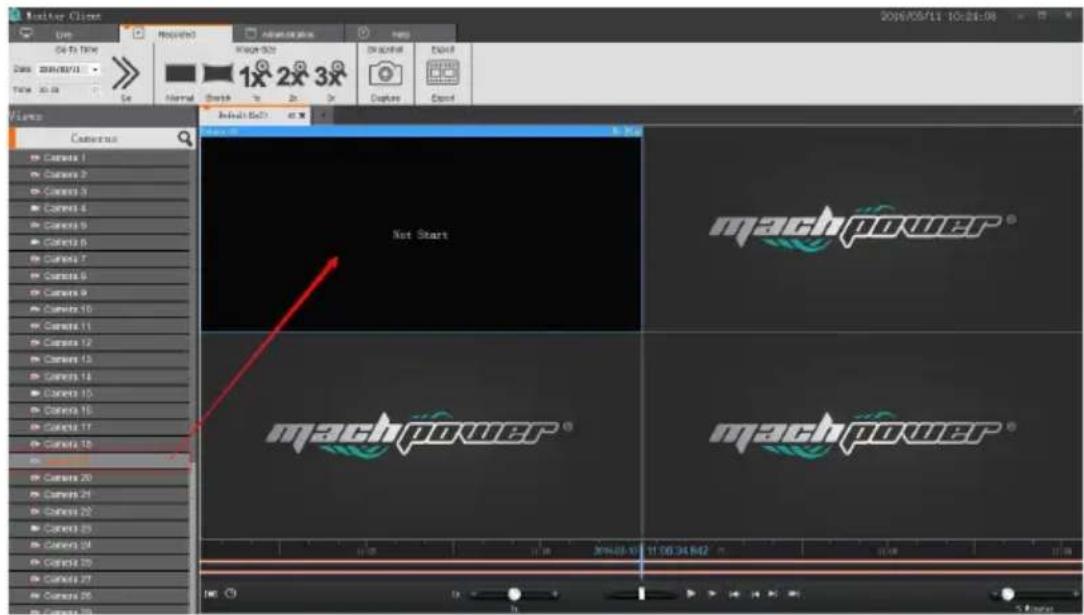Select Camera 15 in the list
The image size is (1084, 615).
(x=100, y=394)
